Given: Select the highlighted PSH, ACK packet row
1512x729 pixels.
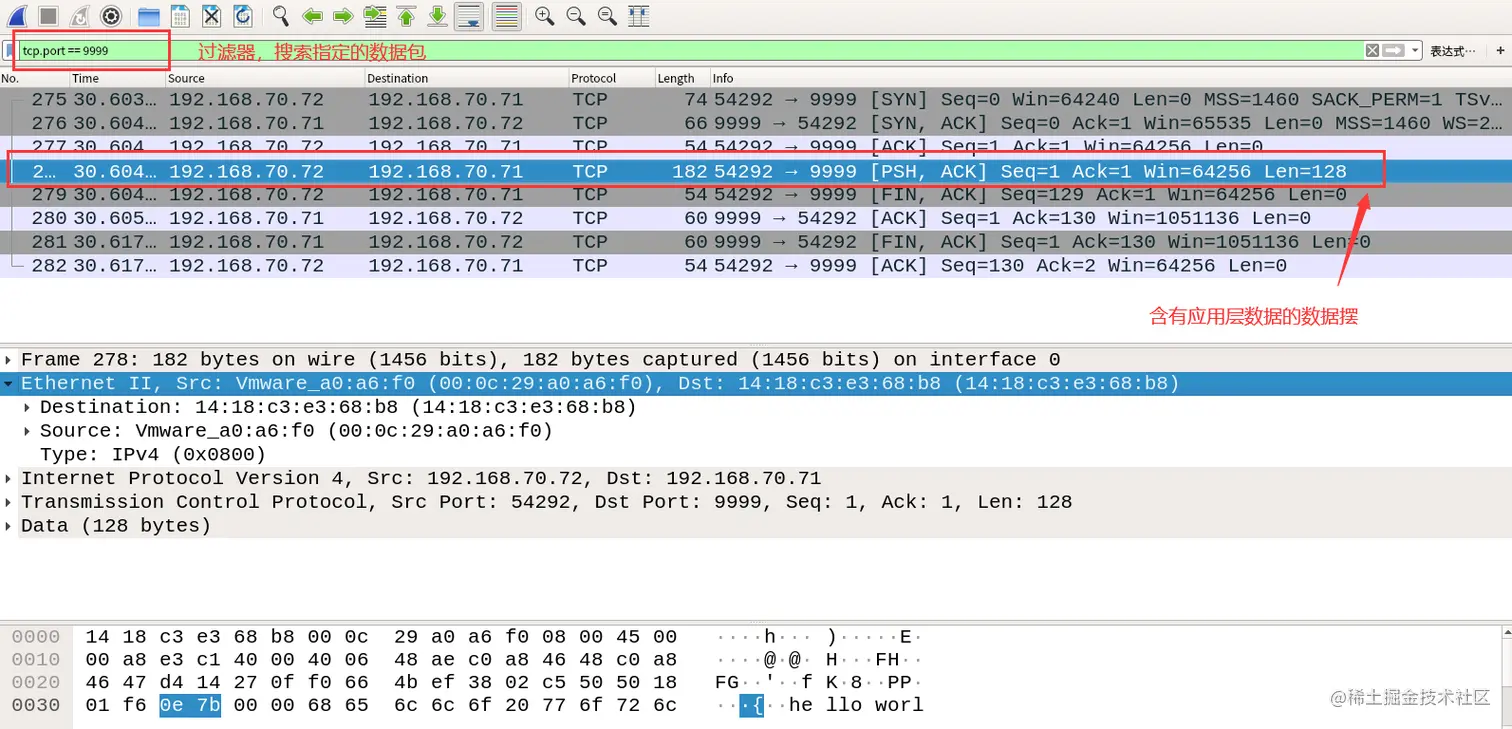Looking at the screenshot, I should point(756,171).
